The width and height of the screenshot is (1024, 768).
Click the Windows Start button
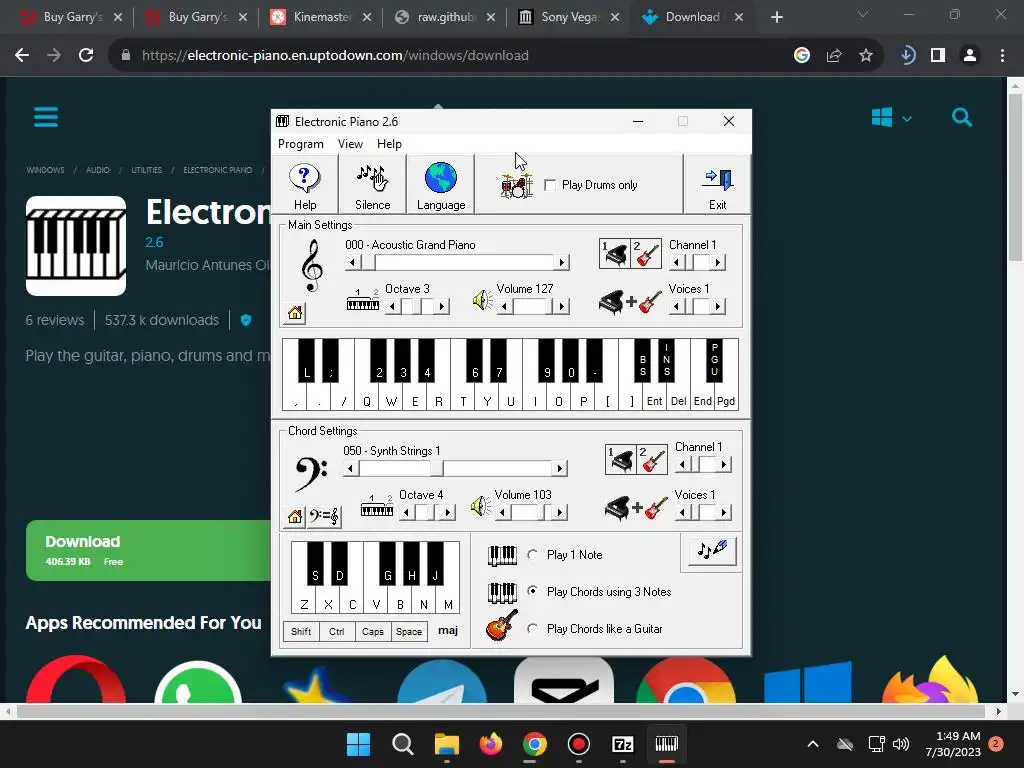click(358, 744)
